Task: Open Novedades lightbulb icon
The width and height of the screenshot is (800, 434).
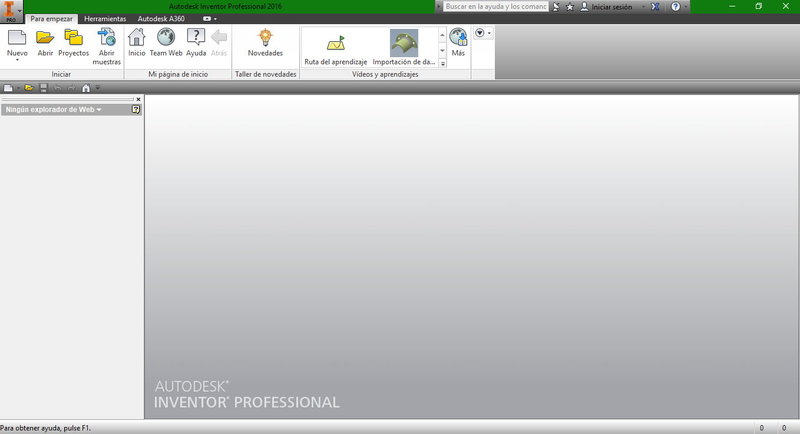Action: click(265, 38)
